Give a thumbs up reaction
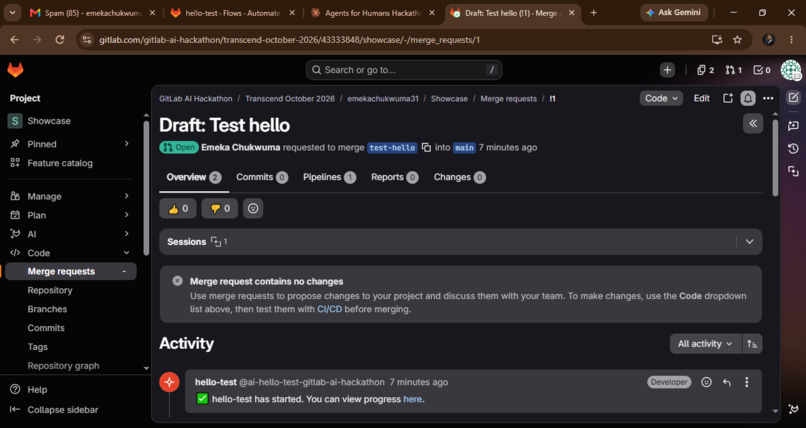Screen dimensions: 806x428 pos(178,209)
